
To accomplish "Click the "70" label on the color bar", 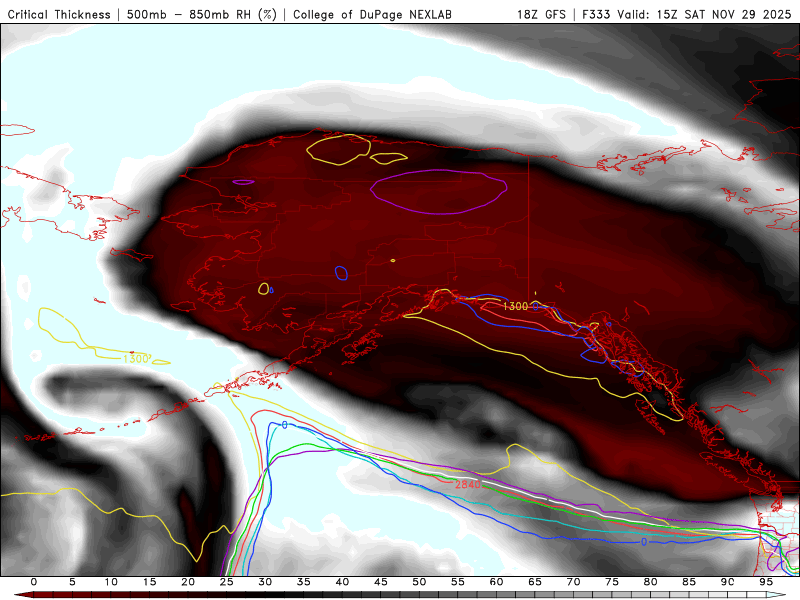I will coord(573,582).
